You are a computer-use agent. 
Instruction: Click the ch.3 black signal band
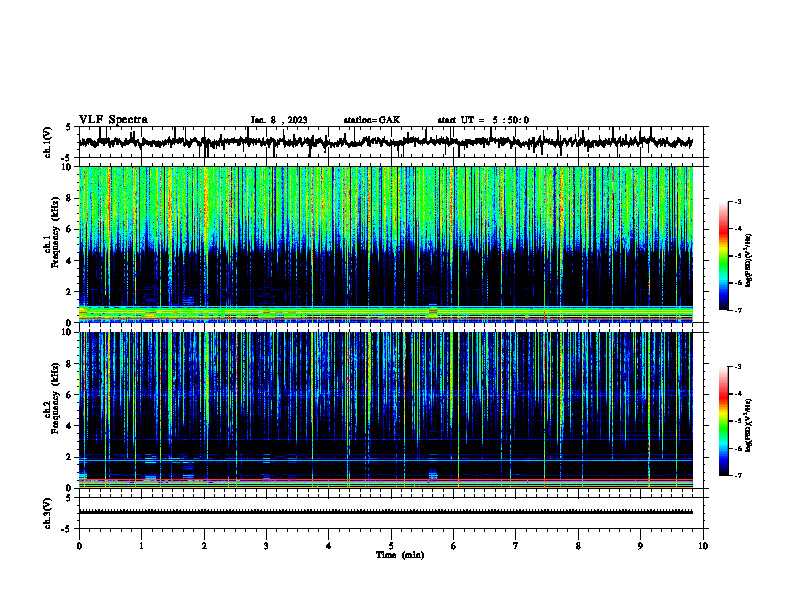pos(385,512)
